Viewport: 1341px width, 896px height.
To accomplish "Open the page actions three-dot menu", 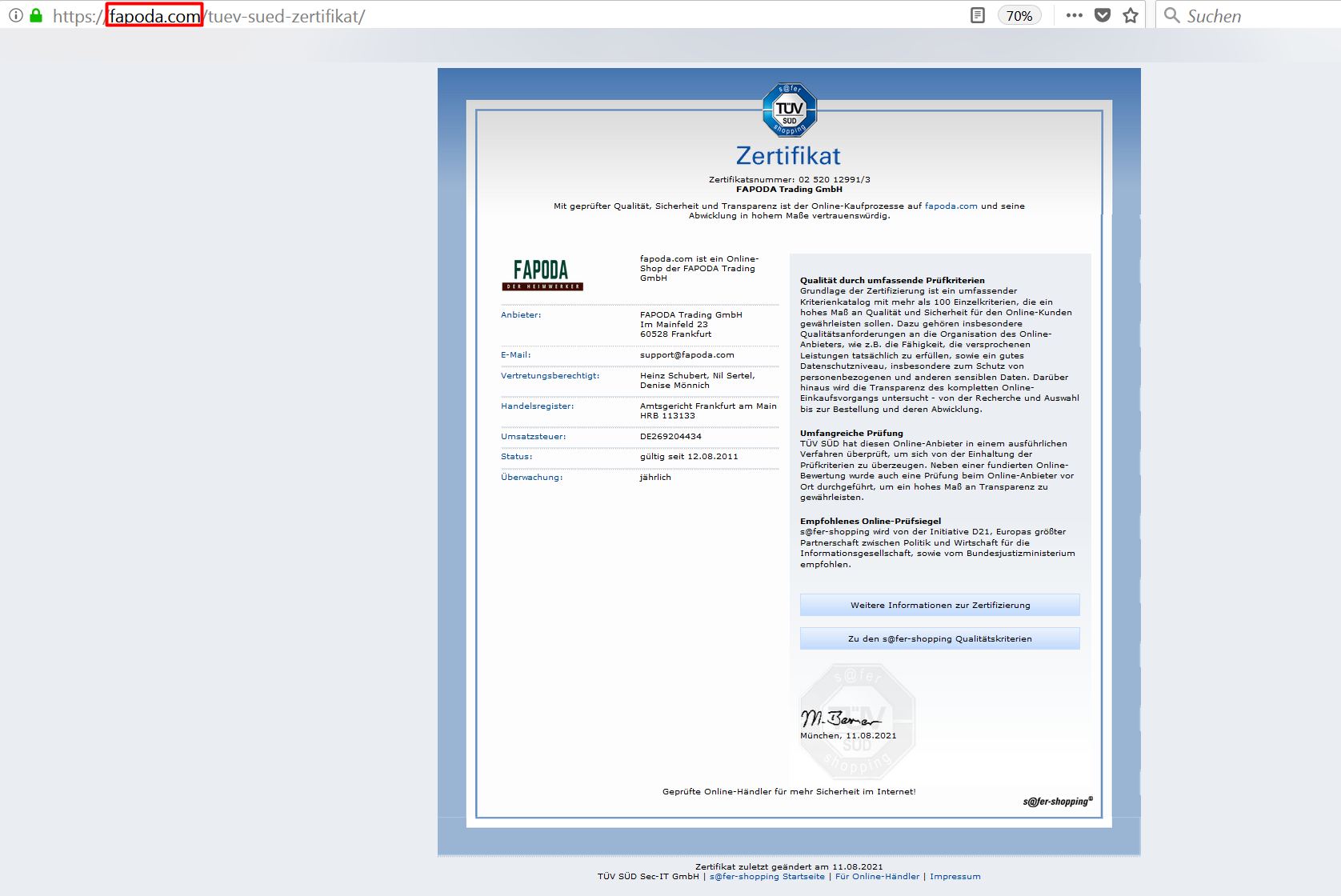I will click(x=1074, y=15).
